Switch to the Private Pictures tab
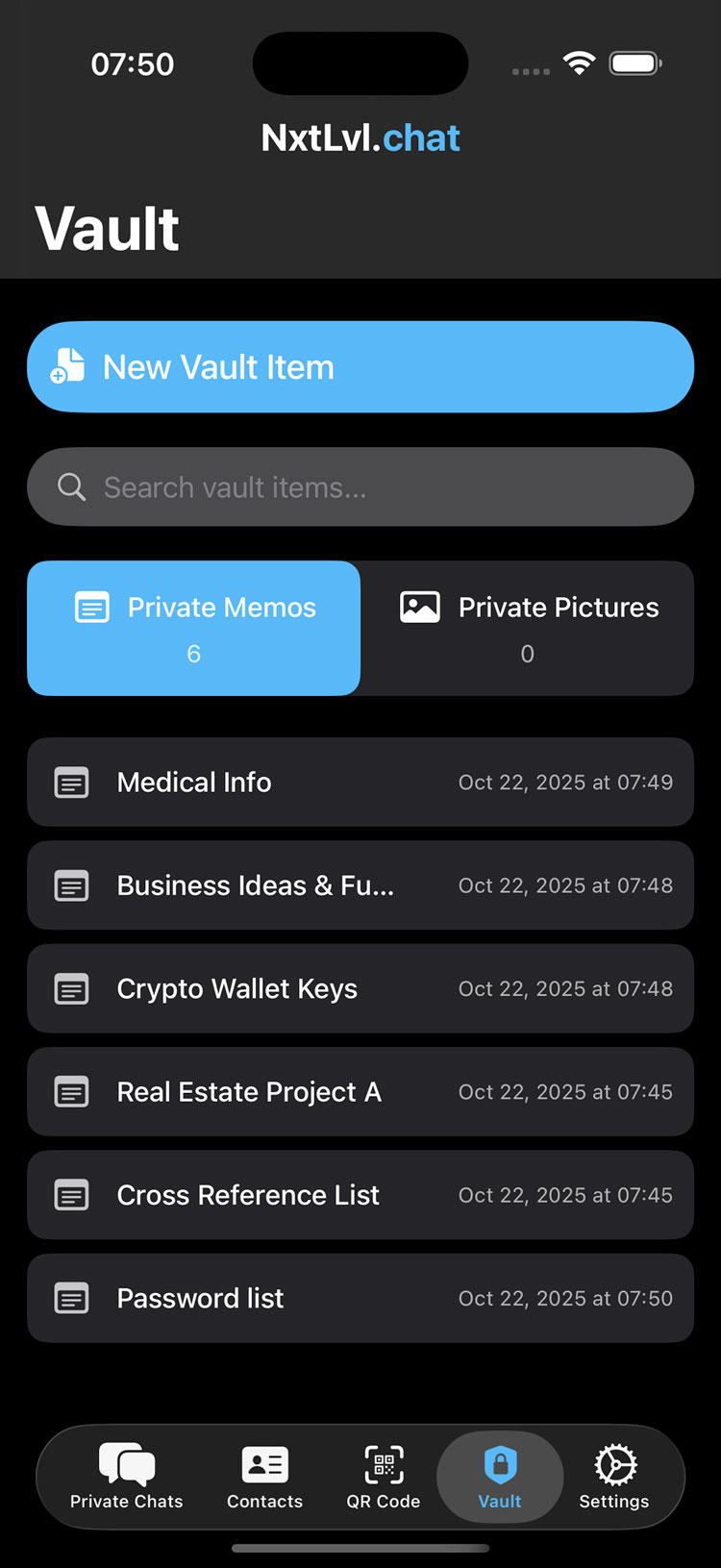The width and height of the screenshot is (721, 1568). (x=527, y=628)
